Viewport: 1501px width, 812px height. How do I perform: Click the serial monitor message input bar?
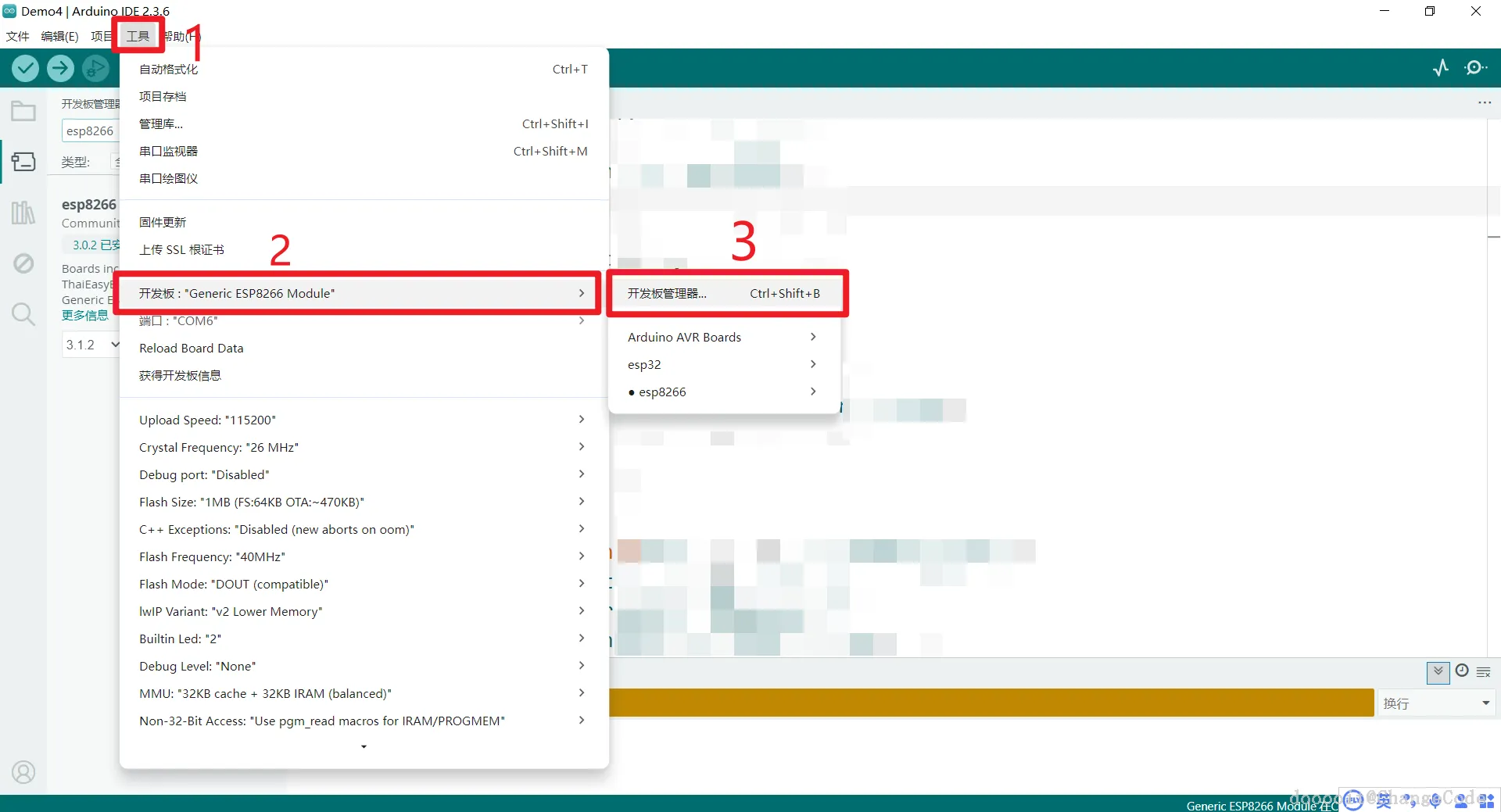click(991, 703)
